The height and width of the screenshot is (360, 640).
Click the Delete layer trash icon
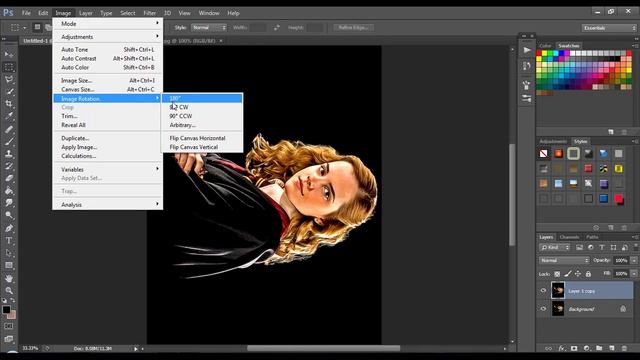click(x=624, y=348)
